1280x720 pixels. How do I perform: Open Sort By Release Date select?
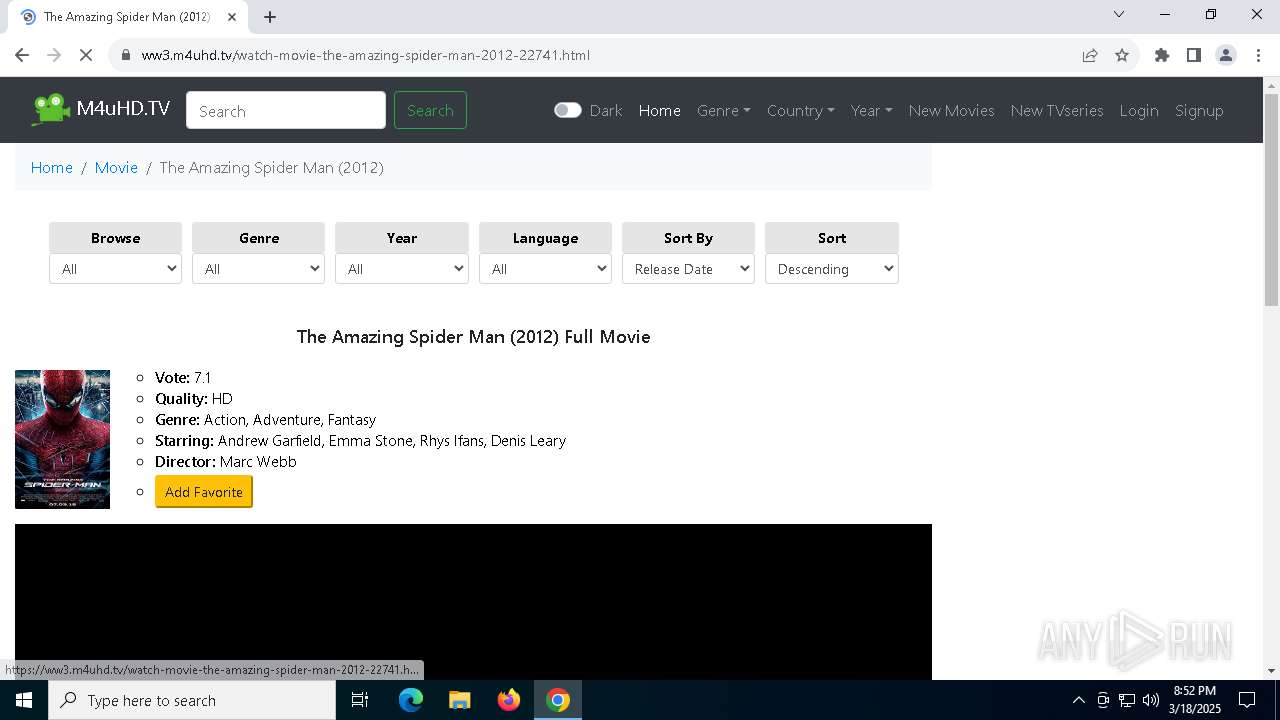[688, 269]
